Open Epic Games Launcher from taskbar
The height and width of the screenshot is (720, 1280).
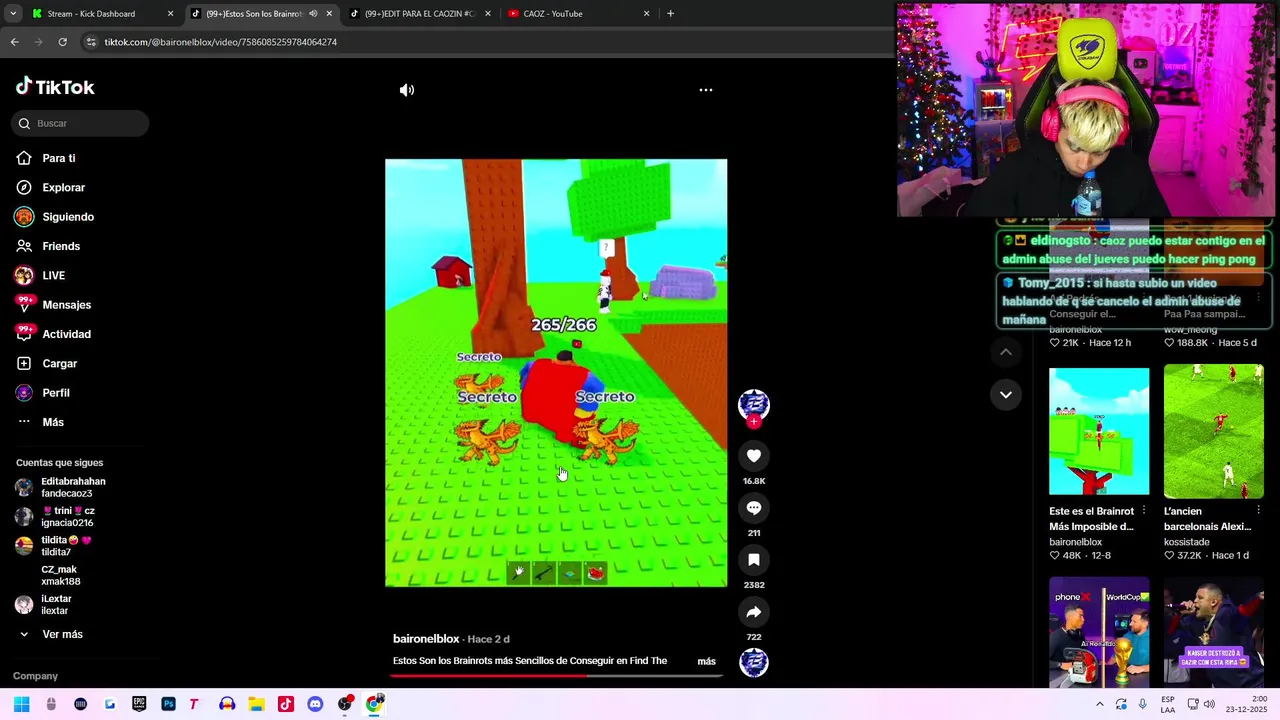coord(139,704)
